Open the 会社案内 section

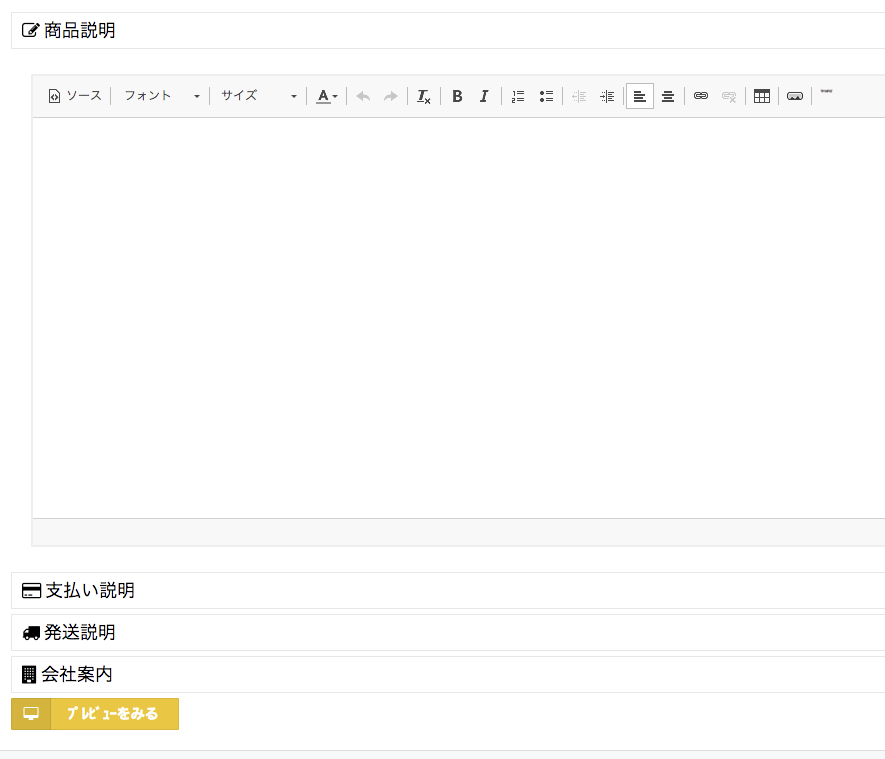click(77, 675)
